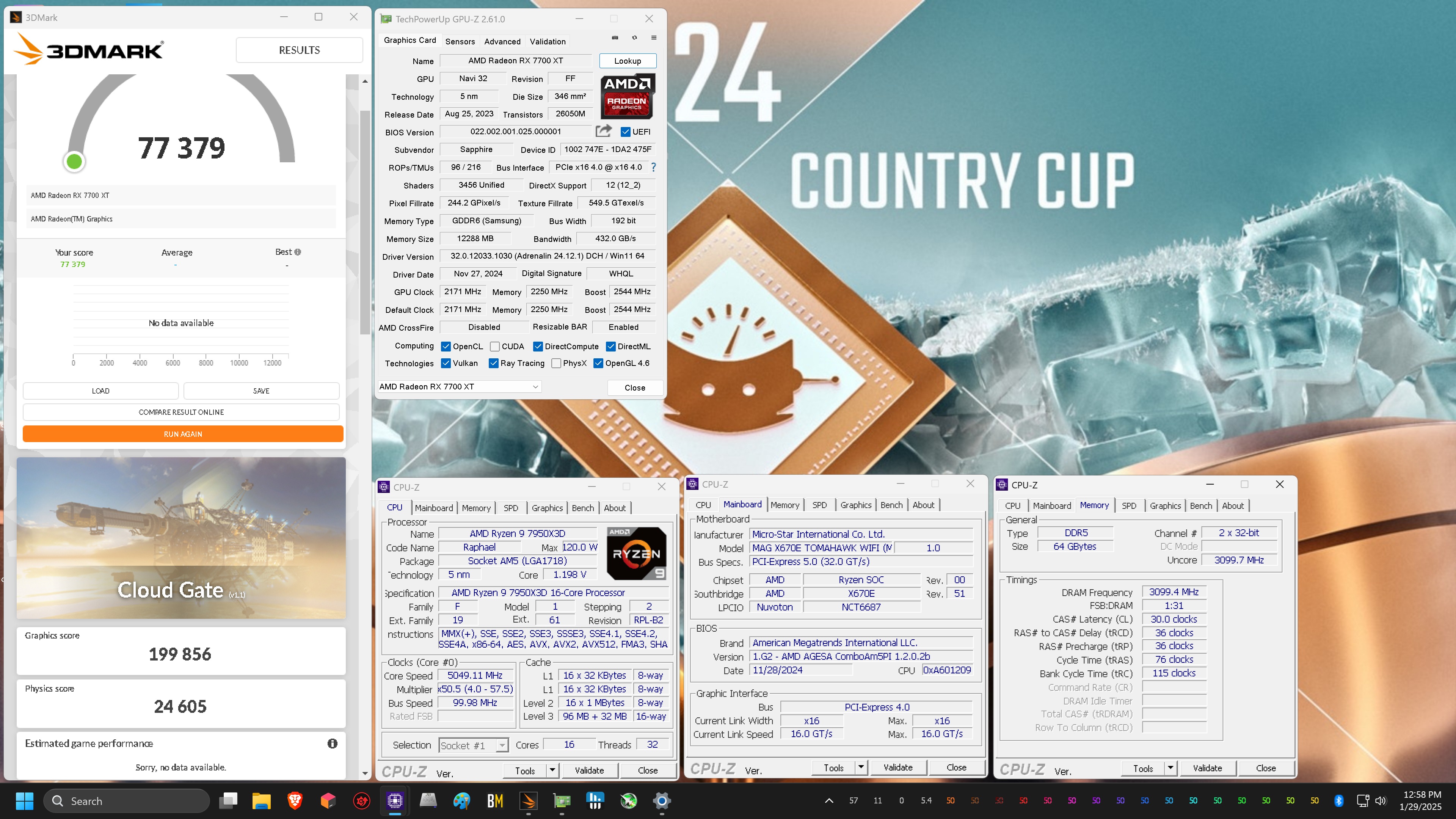Toggle the DirectCompute checkbox
The height and width of the screenshot is (819, 1456).
pyautogui.click(x=538, y=347)
